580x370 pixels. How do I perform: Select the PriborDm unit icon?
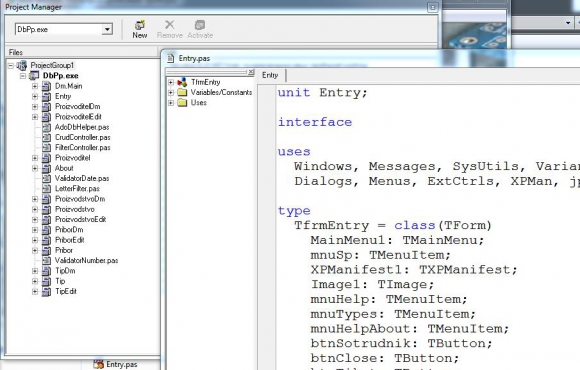46,230
